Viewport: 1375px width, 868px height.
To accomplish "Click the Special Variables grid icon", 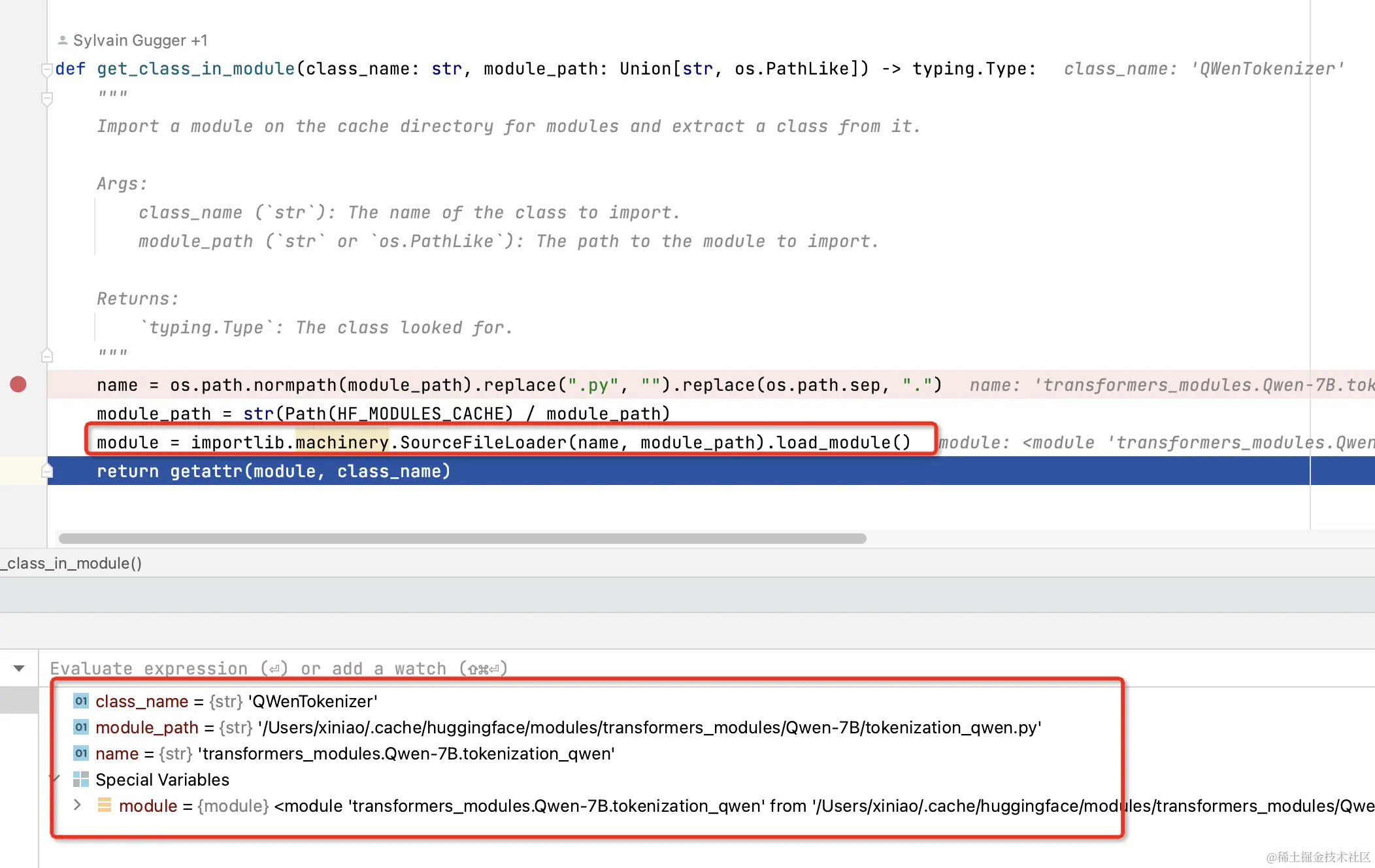I will pyautogui.click(x=81, y=779).
